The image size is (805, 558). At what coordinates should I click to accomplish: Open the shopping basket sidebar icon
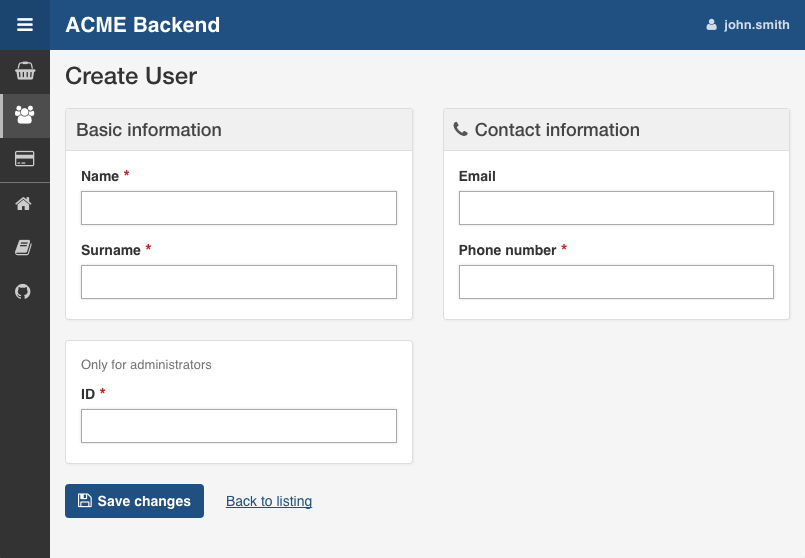coord(25,71)
